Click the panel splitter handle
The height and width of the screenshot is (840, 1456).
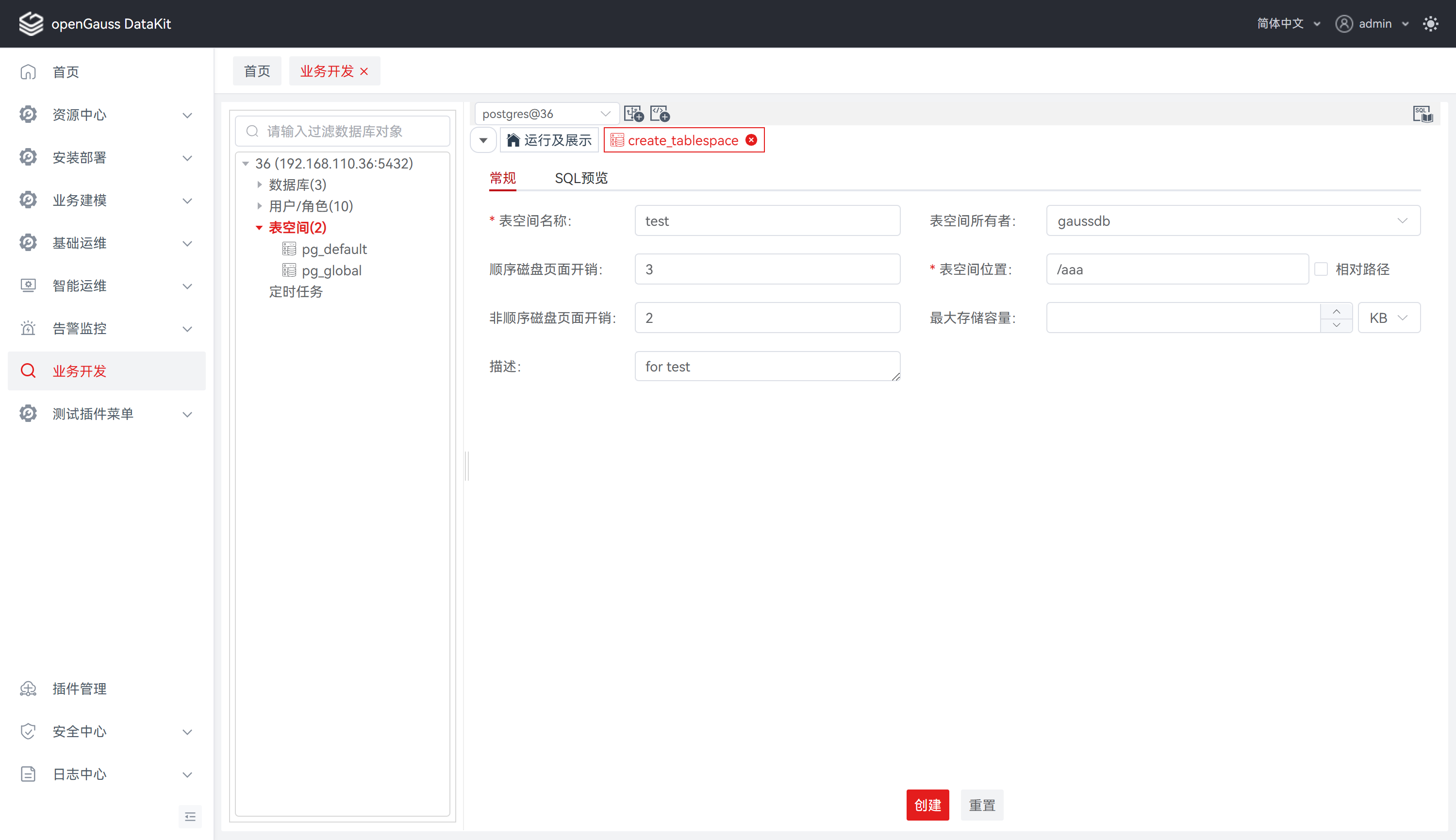[467, 466]
